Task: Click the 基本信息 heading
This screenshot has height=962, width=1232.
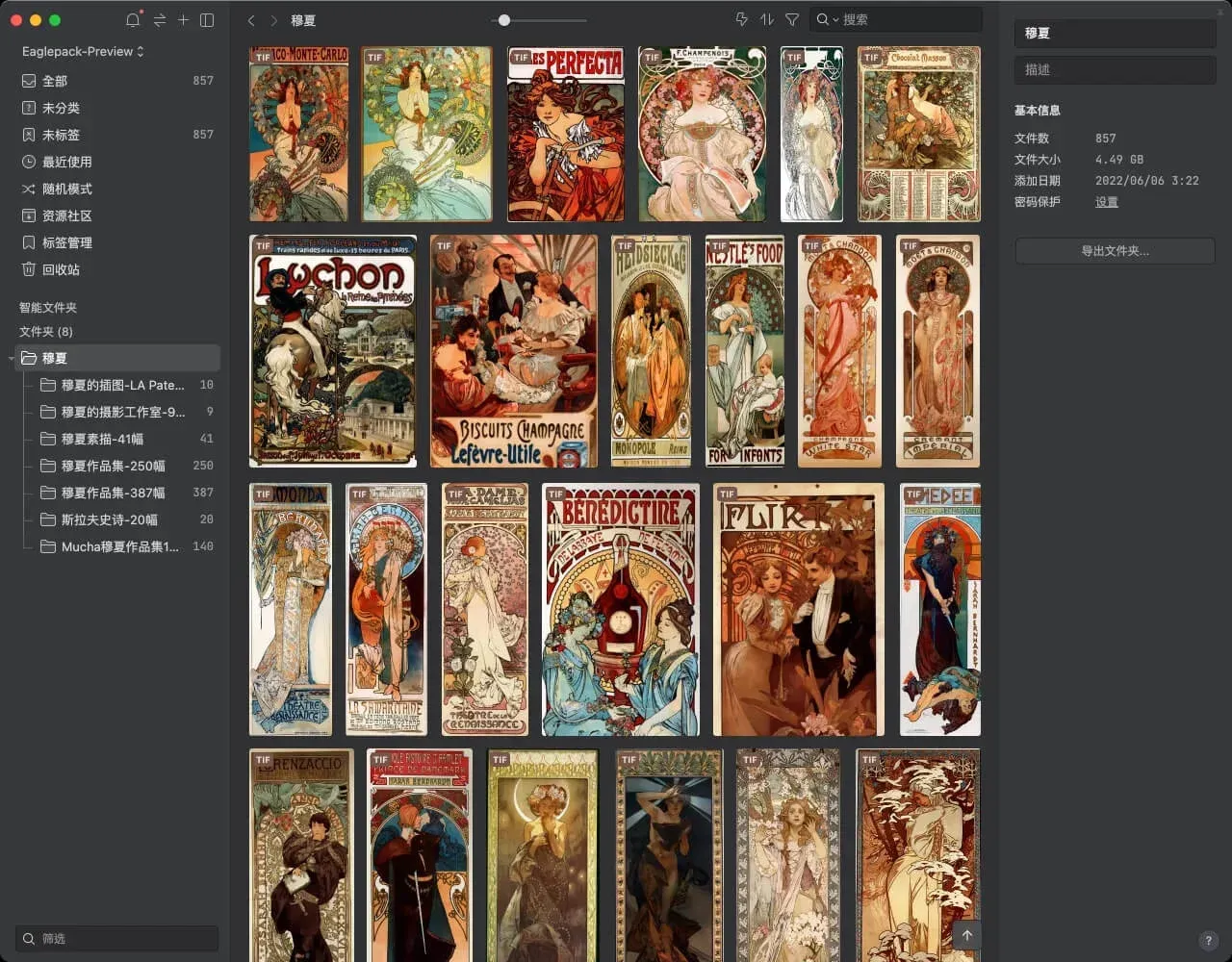Action: [1038, 111]
